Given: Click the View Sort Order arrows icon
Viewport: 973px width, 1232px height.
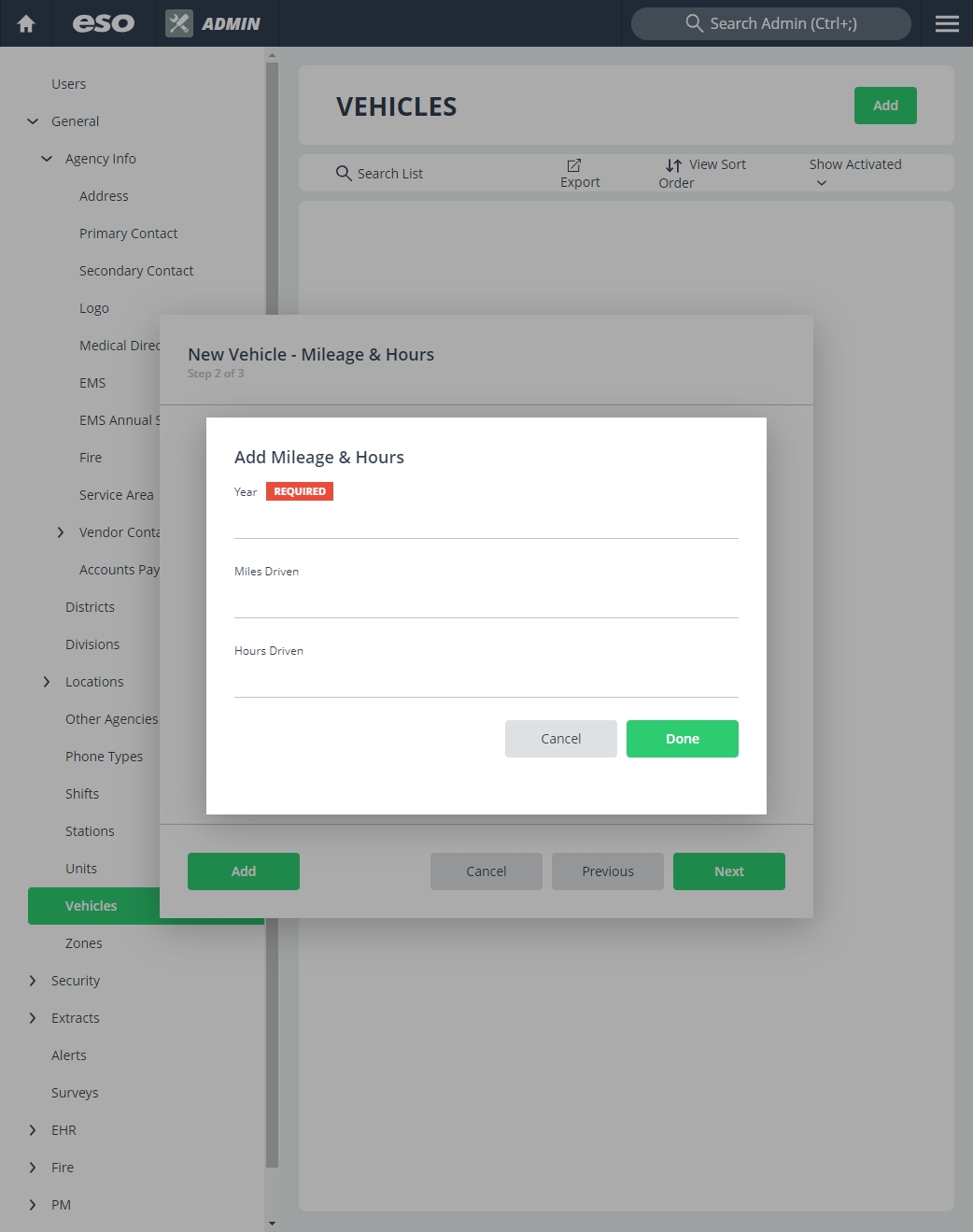Looking at the screenshot, I should 673,165.
